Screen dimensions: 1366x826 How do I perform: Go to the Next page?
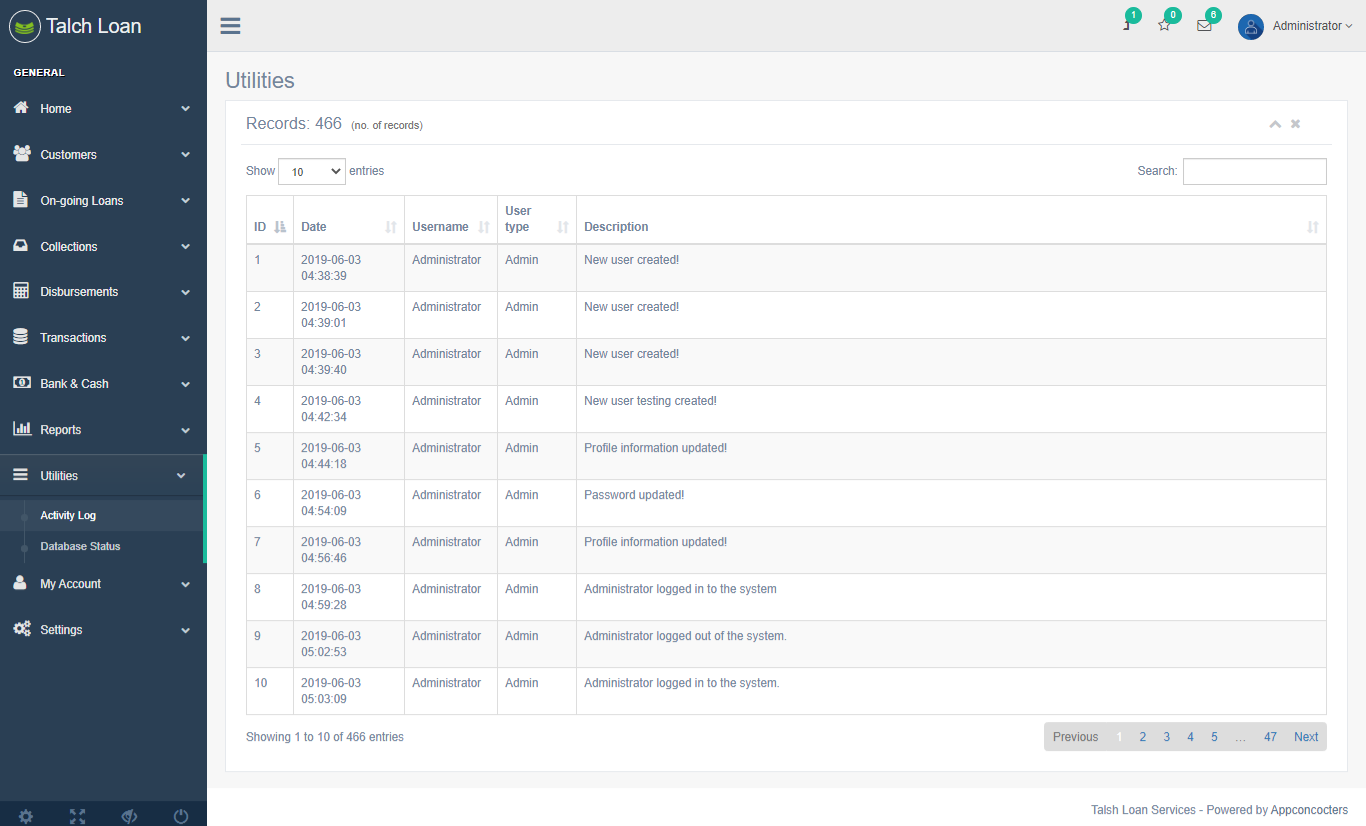click(x=1306, y=737)
